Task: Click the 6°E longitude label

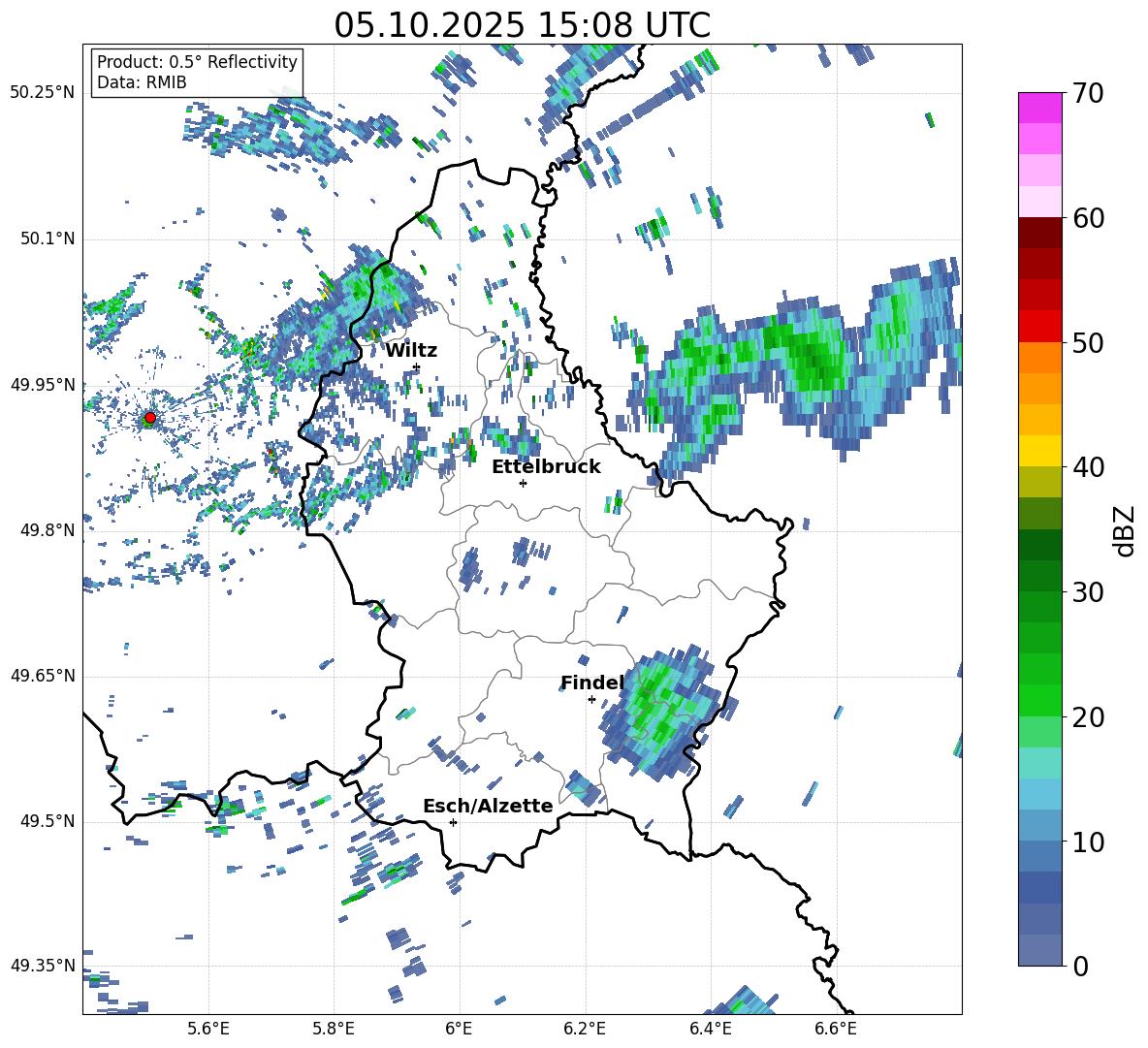Action: pyautogui.click(x=459, y=1030)
